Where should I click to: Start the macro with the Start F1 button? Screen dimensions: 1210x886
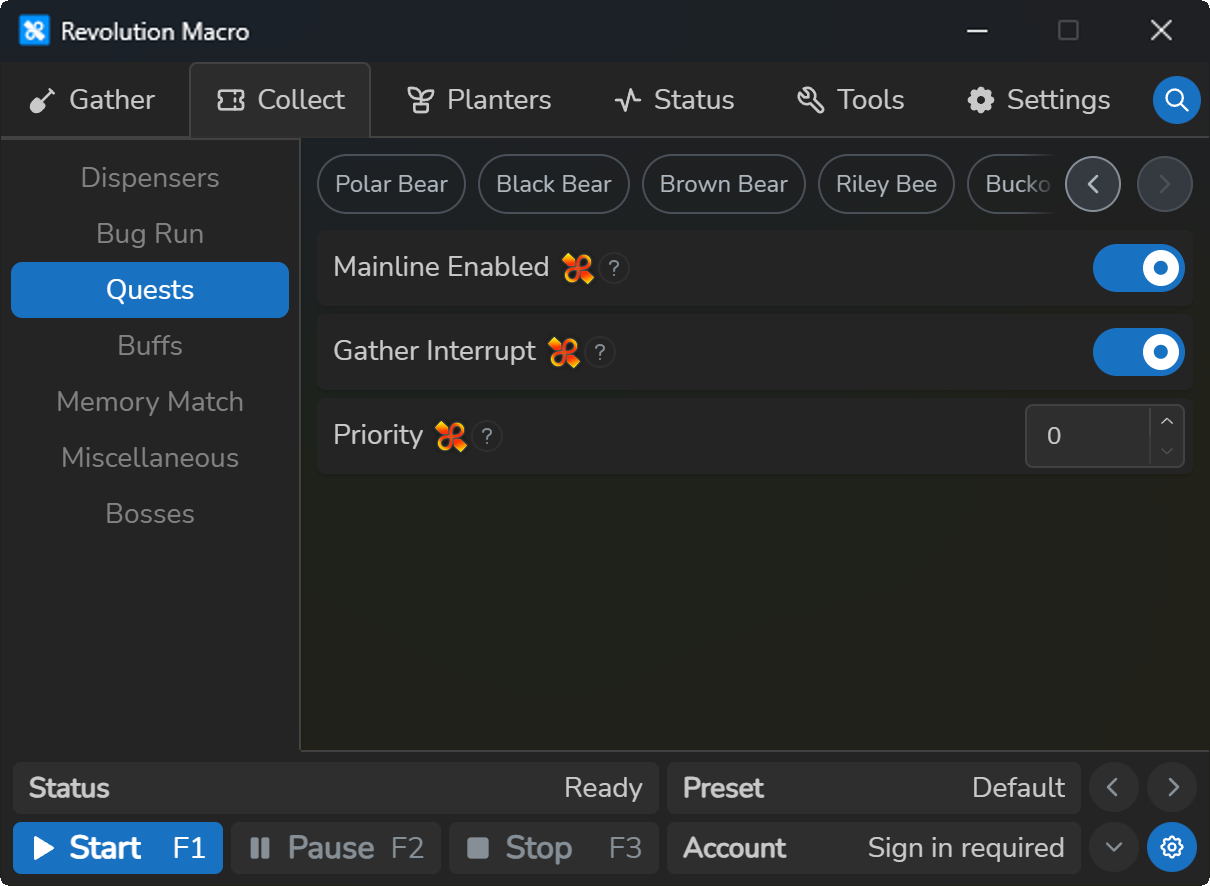[118, 848]
